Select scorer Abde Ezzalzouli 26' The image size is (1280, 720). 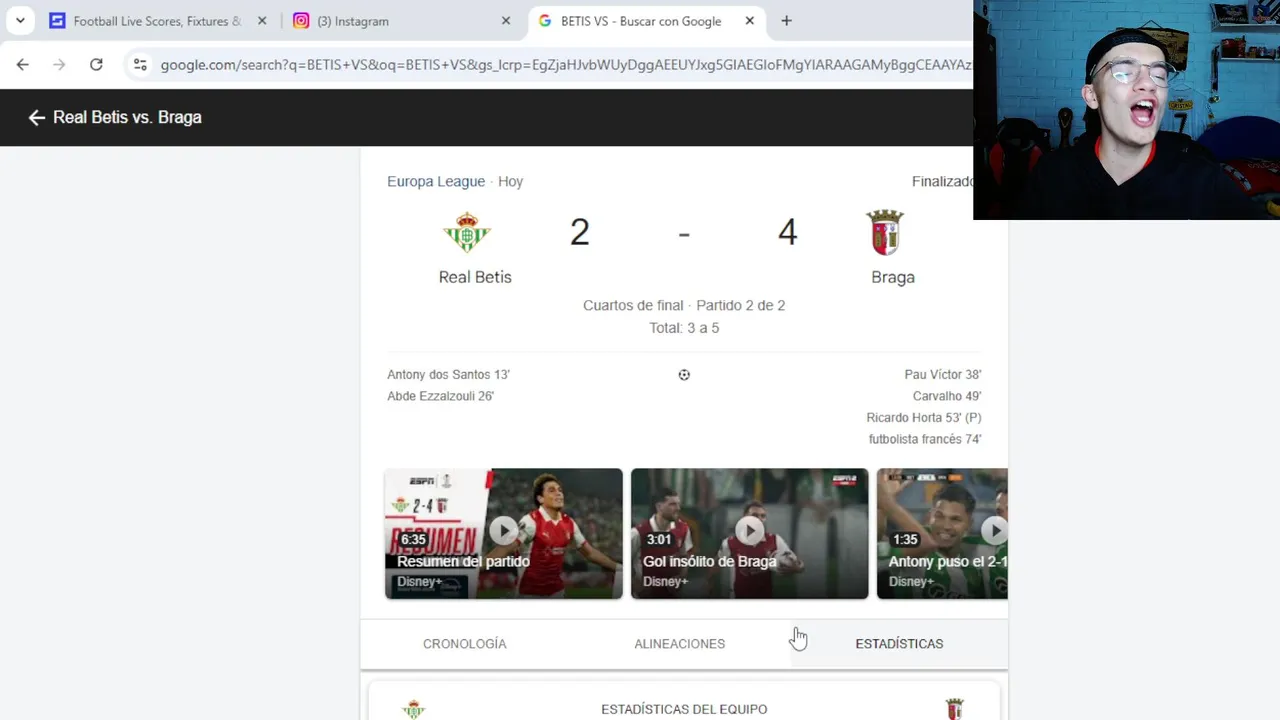click(x=440, y=396)
